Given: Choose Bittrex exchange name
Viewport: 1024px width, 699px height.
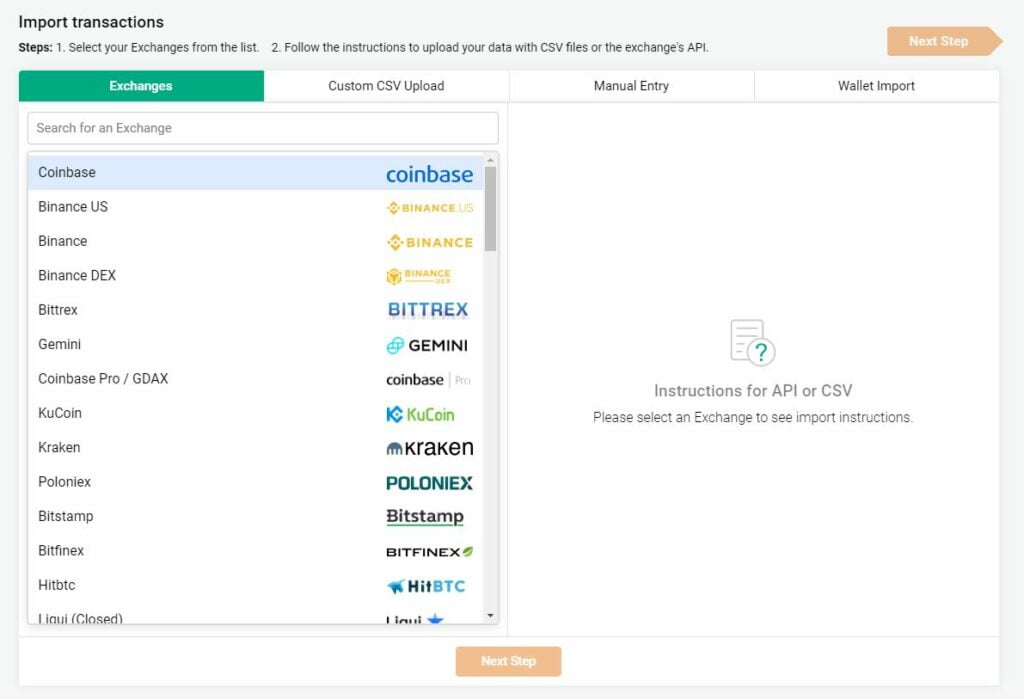Looking at the screenshot, I should (57, 310).
